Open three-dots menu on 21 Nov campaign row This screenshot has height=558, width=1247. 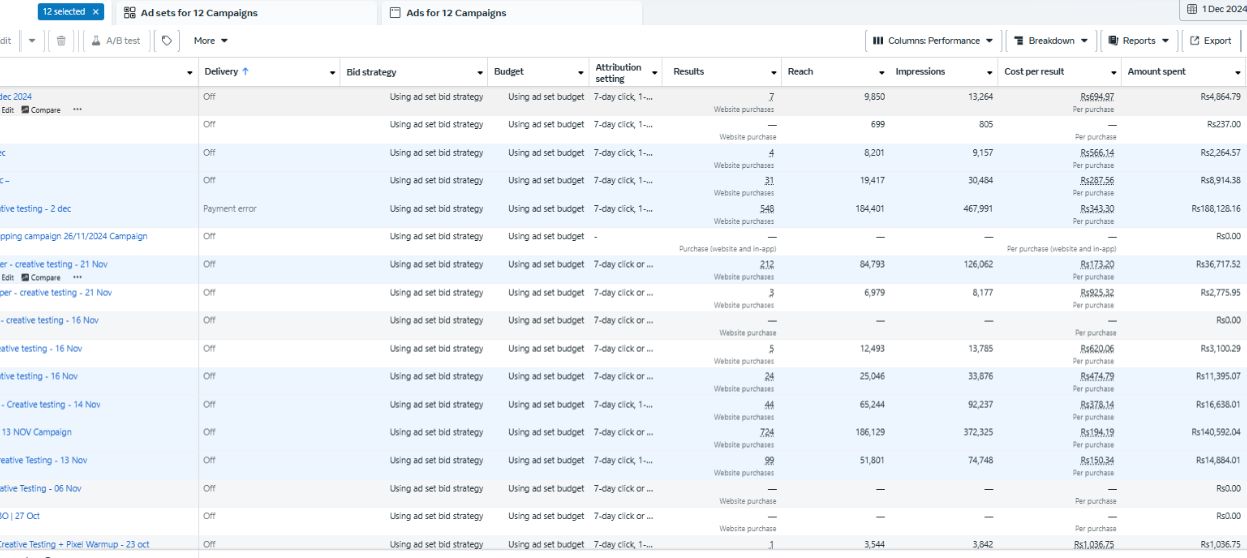78,278
